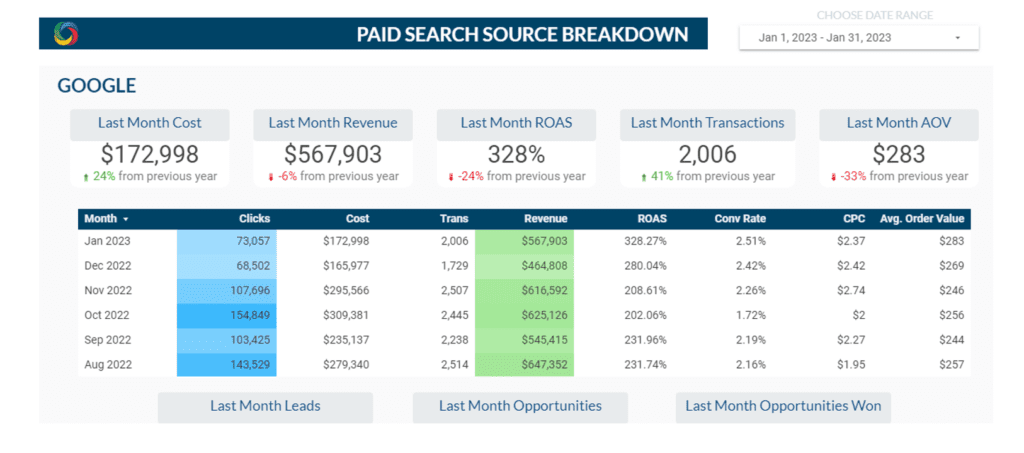This screenshot has height=453, width=1024.
Task: Click the $295,566 cost cell
Action: 346,290
